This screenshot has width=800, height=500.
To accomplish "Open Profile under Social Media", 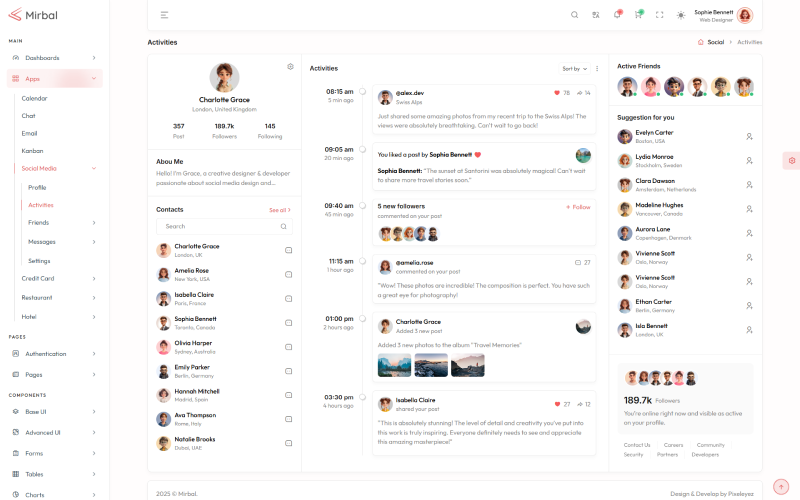I will (x=37, y=187).
